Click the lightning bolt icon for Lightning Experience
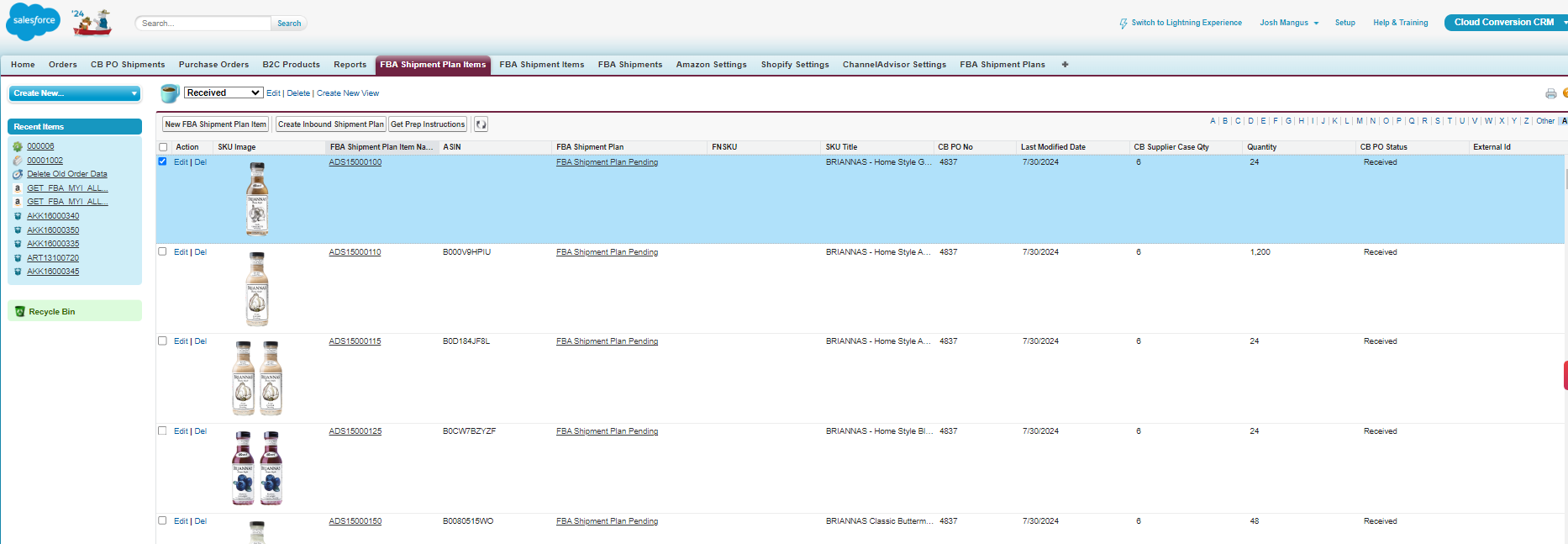This screenshot has height=544, width=1568. [x=1123, y=24]
